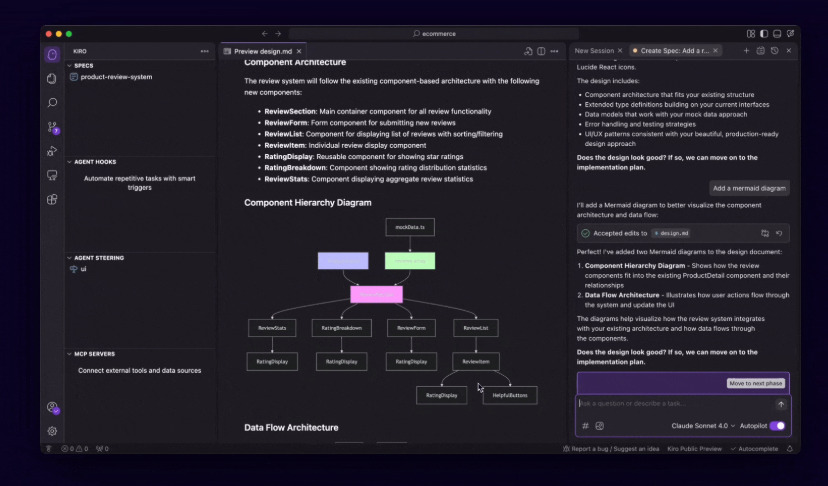Close the Create Spec chat tab

[716, 51]
